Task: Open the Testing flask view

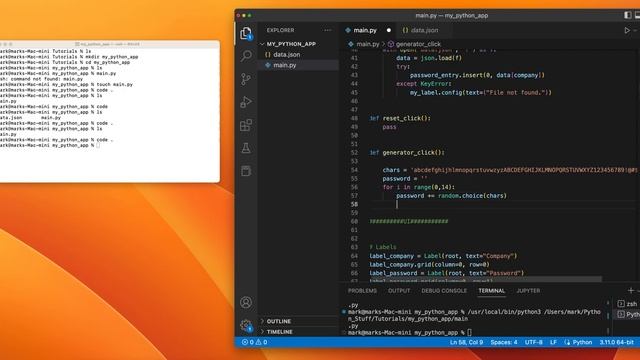Action: point(246,148)
